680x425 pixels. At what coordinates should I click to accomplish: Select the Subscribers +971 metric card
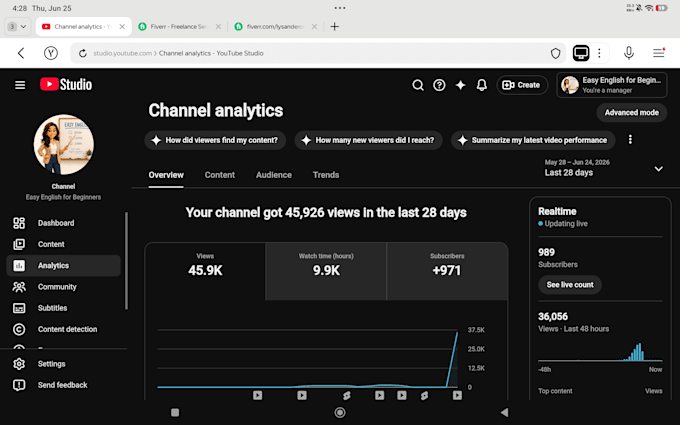(447, 271)
